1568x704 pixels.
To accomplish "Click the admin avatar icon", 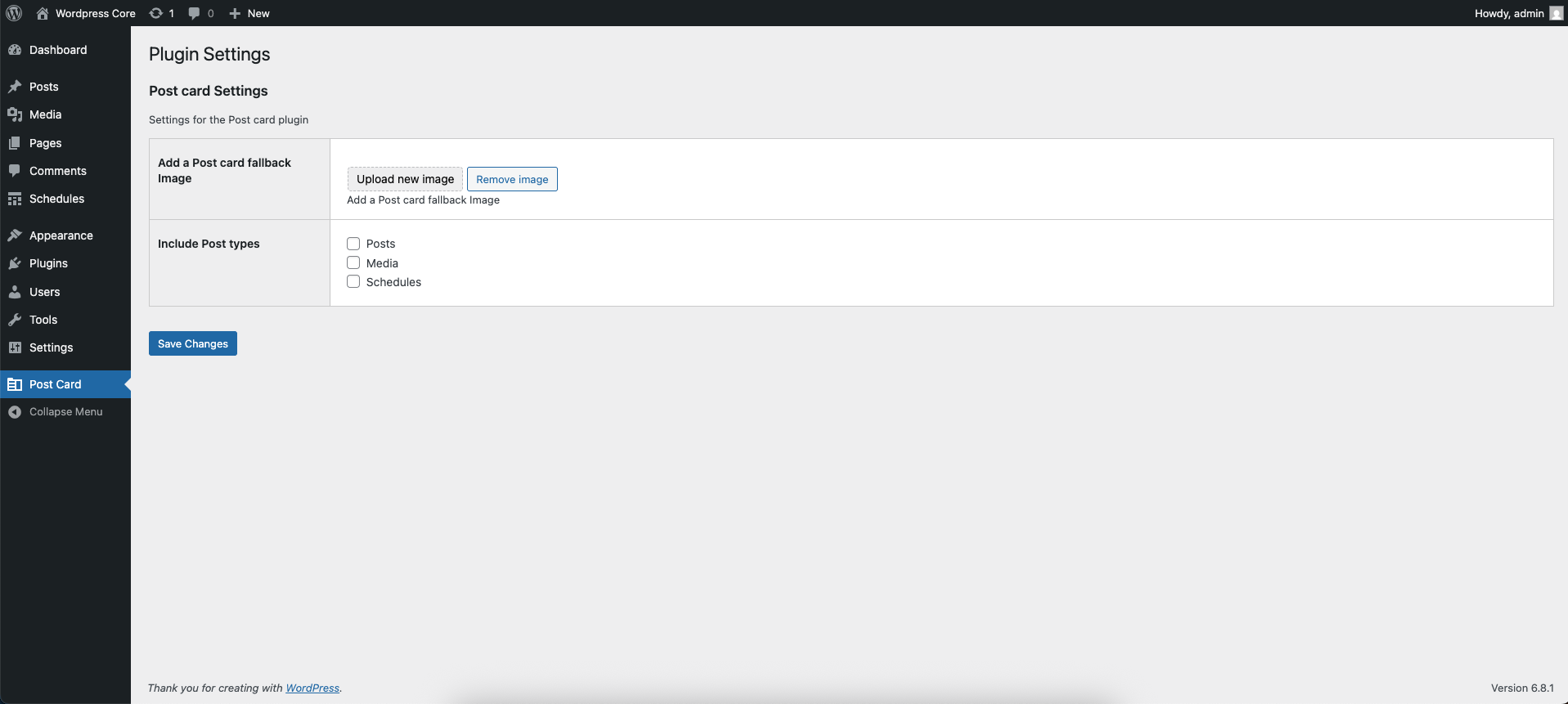I will coord(1556,13).
